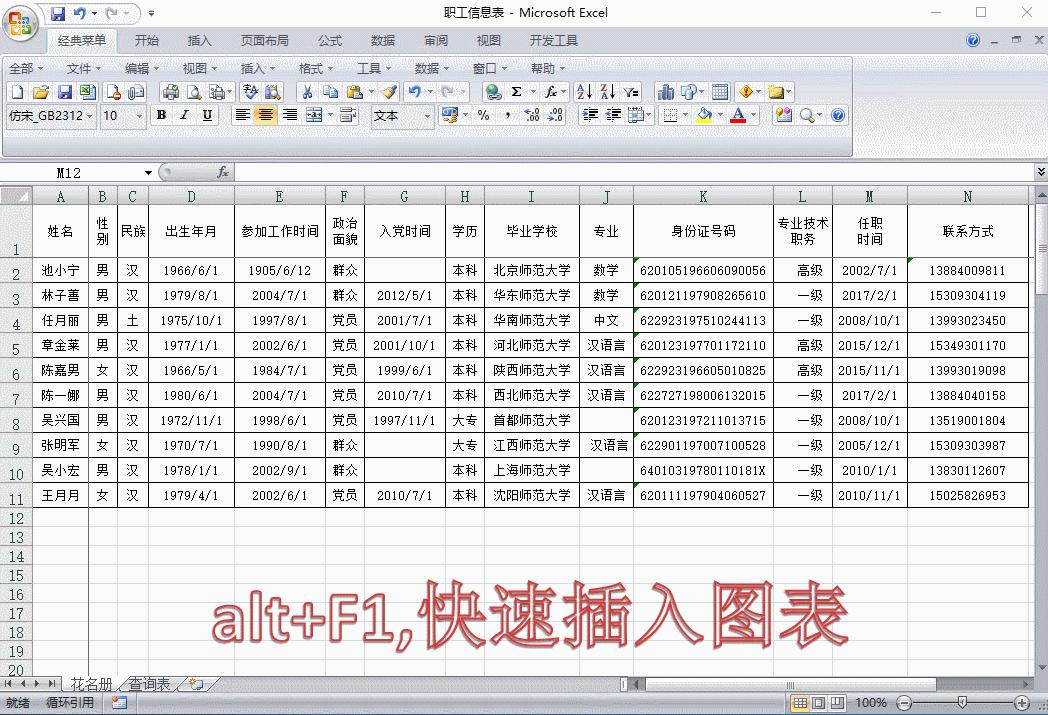Expand the fill color dropdown arrow
The height and width of the screenshot is (715, 1048).
point(720,116)
